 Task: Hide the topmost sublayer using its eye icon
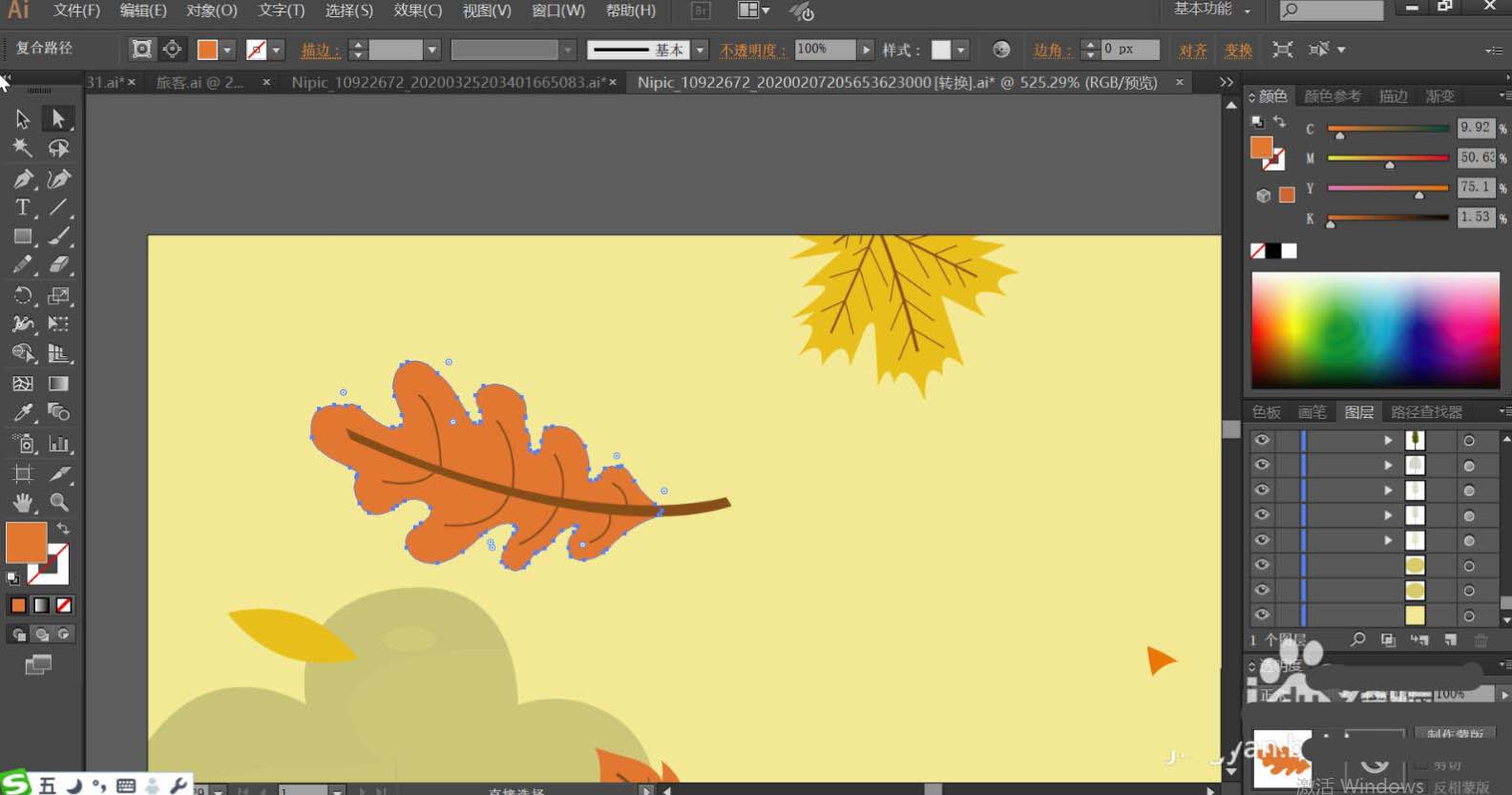tap(1262, 440)
